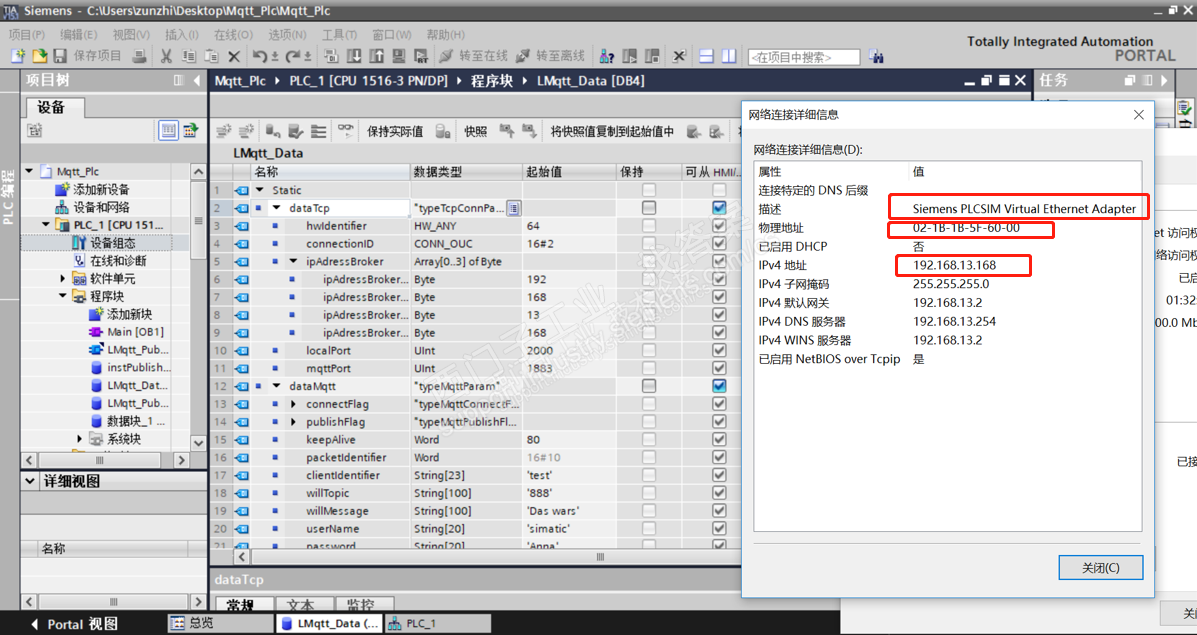This screenshot has width=1197, height=635.
Task: Open the 工具(T) menu
Action: (339, 35)
